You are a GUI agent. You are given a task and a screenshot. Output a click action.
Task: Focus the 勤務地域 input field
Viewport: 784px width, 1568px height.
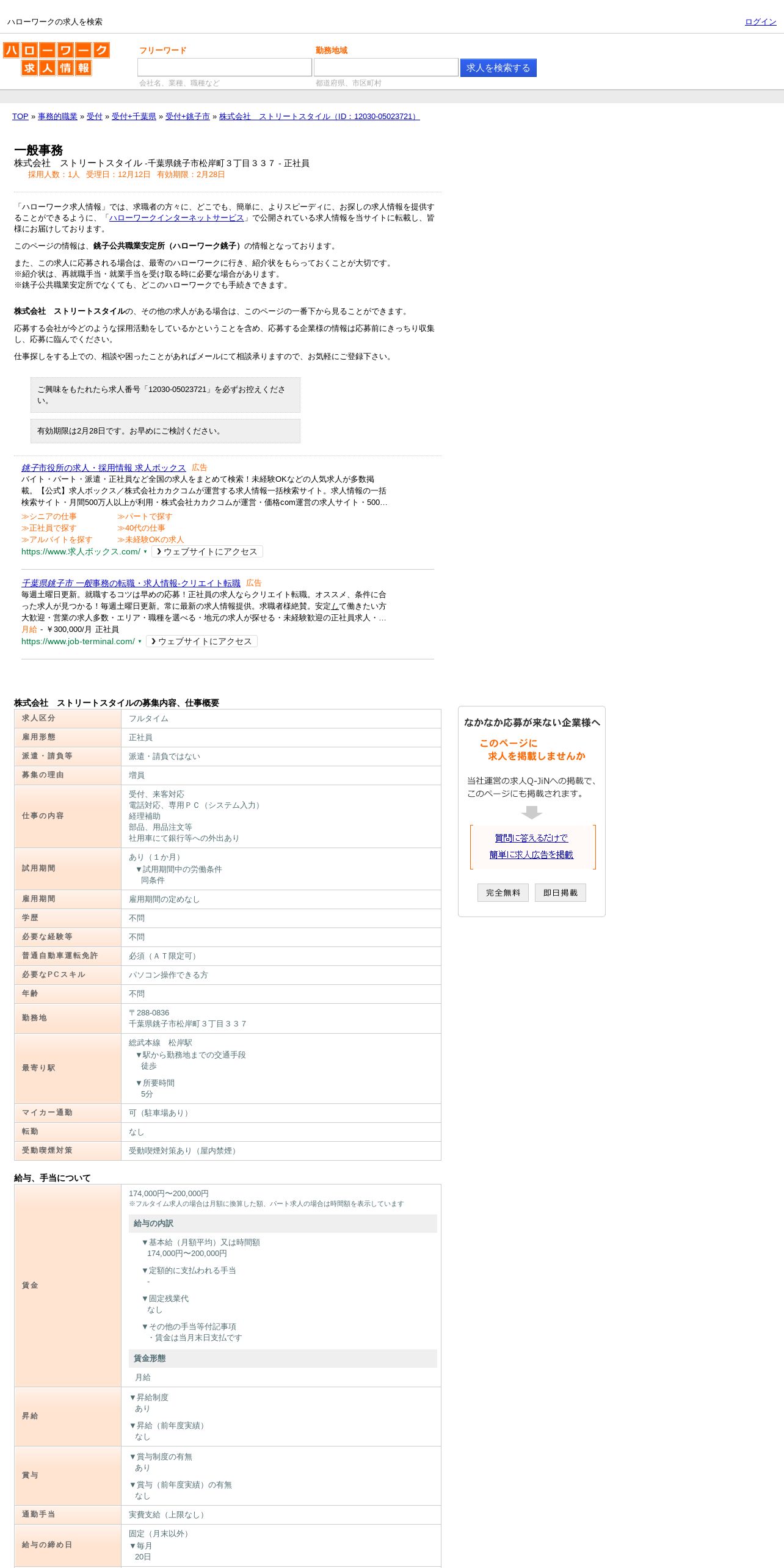pos(386,67)
